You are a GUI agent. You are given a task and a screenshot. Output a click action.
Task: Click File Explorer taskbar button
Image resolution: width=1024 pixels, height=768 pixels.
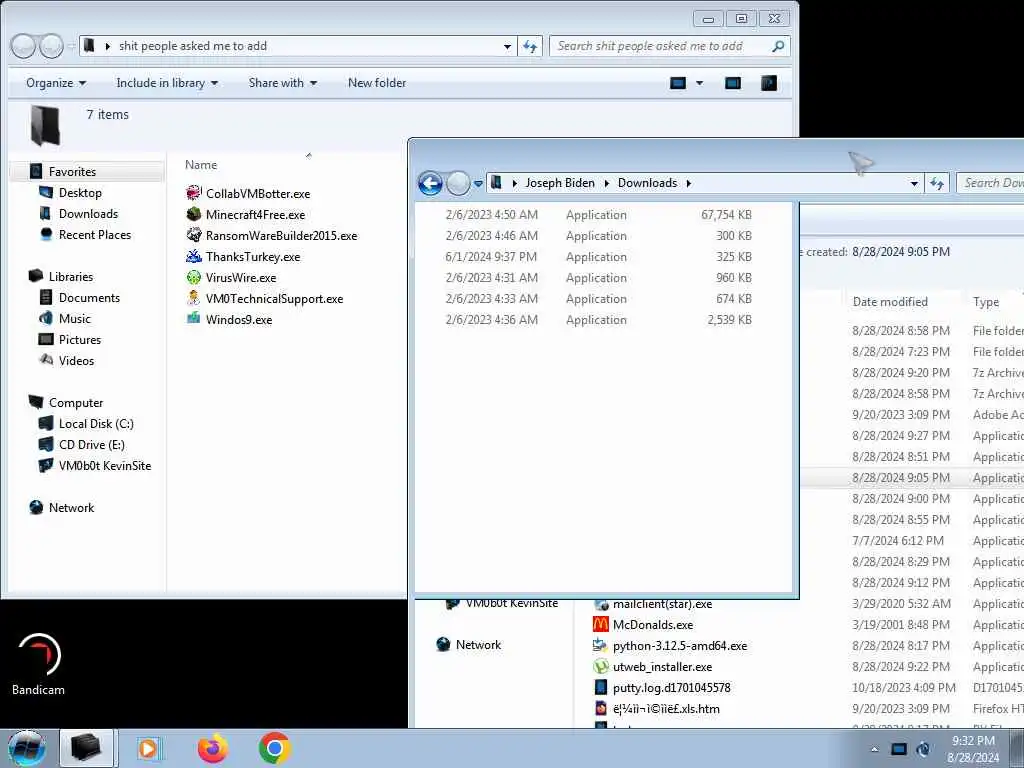(x=87, y=748)
